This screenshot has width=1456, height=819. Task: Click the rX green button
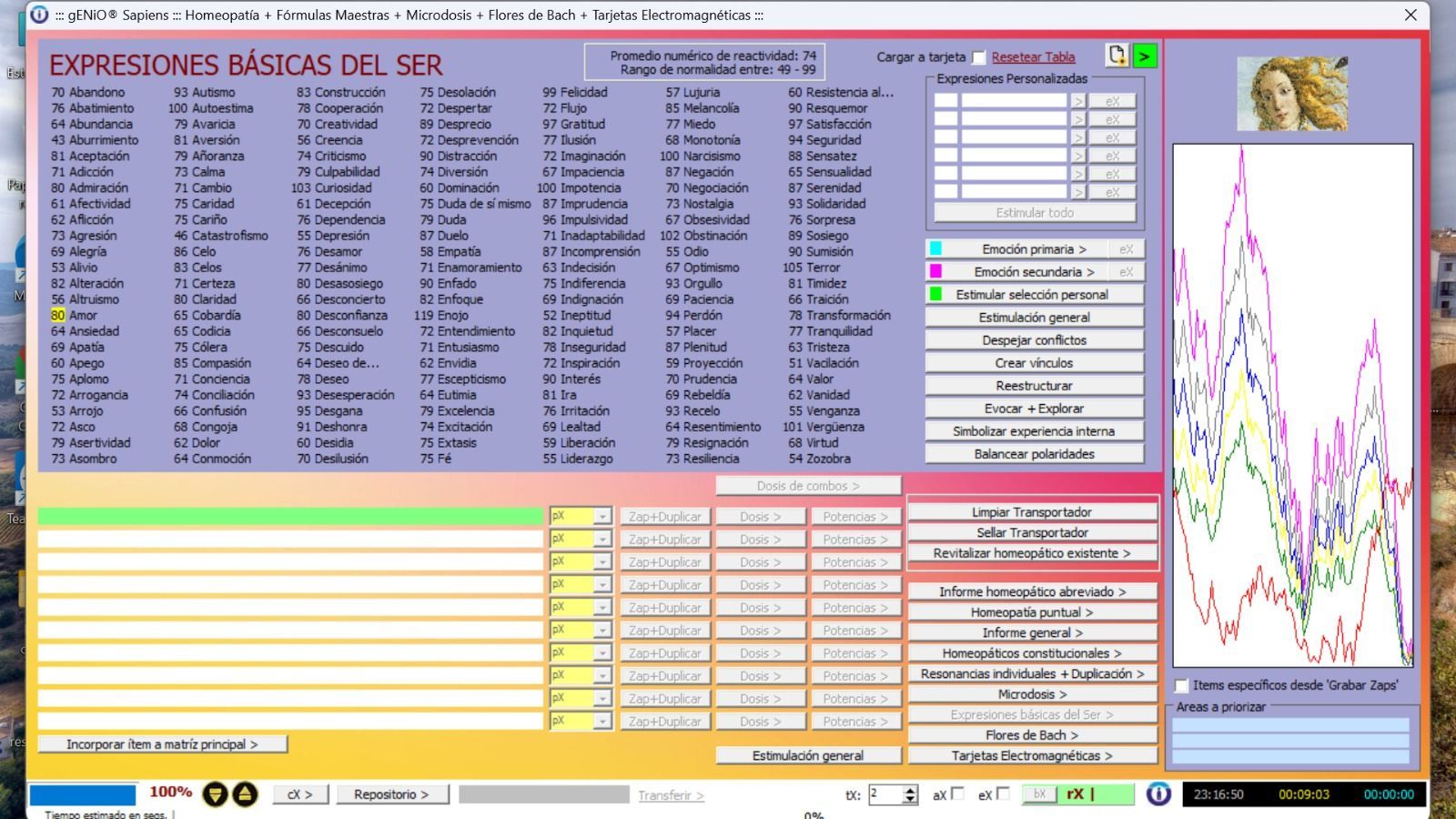[x=1096, y=794]
